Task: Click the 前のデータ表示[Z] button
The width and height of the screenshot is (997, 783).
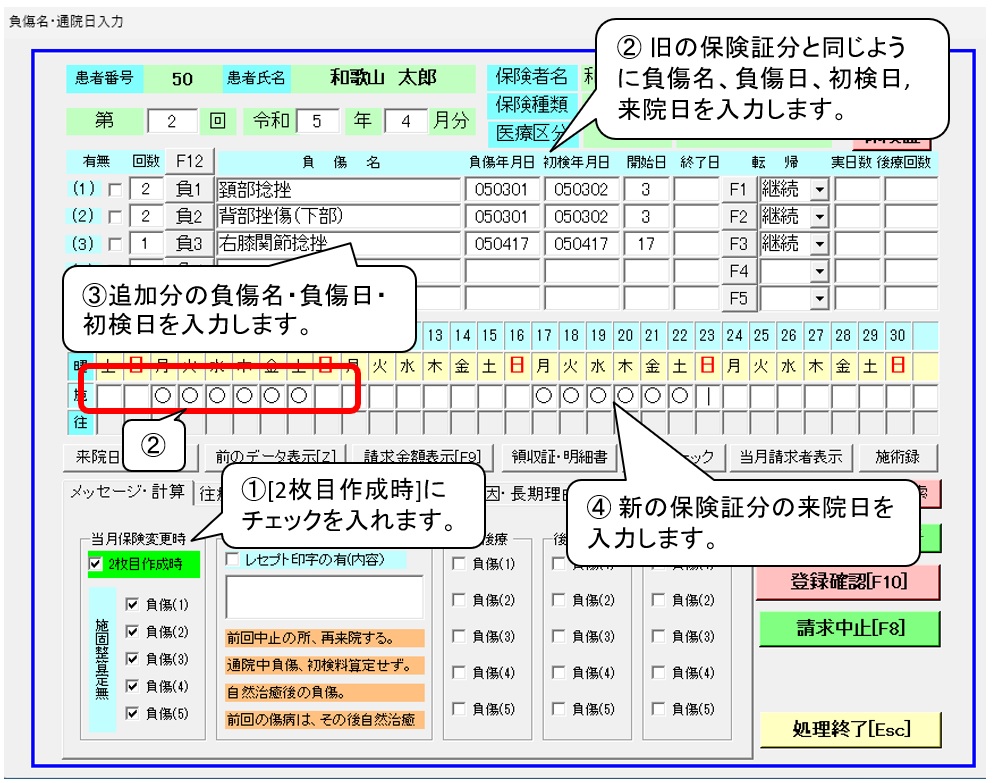Action: [274, 457]
